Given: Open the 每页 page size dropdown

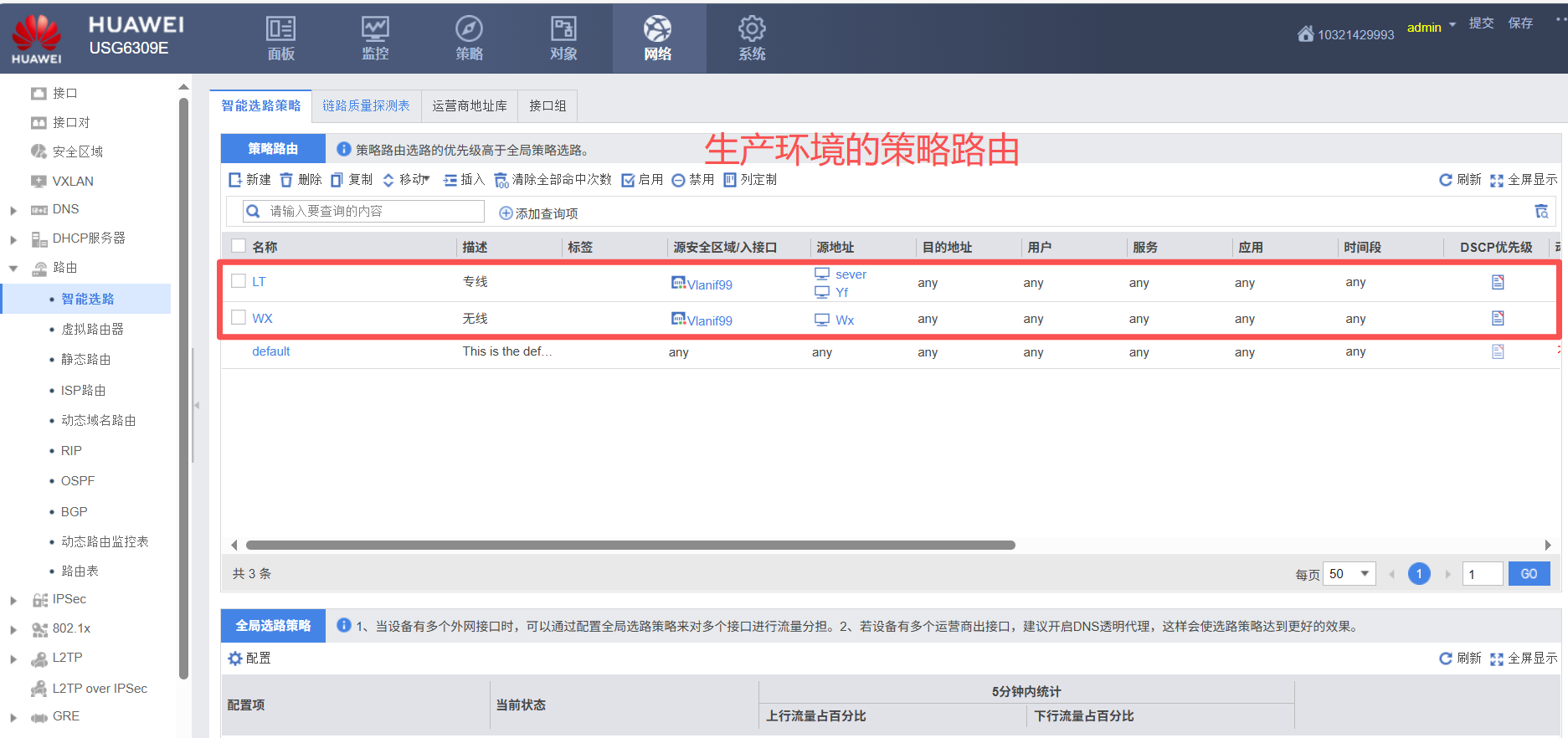Looking at the screenshot, I should point(1349,574).
